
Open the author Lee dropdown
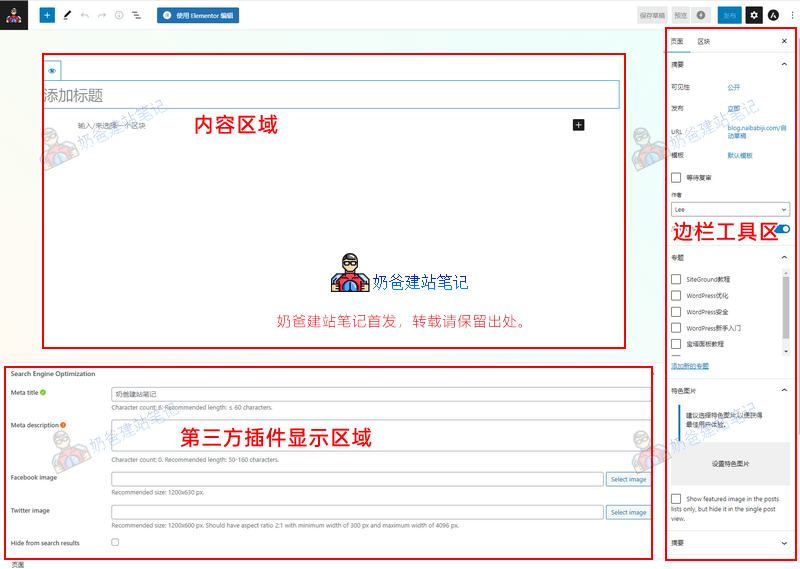[730, 209]
